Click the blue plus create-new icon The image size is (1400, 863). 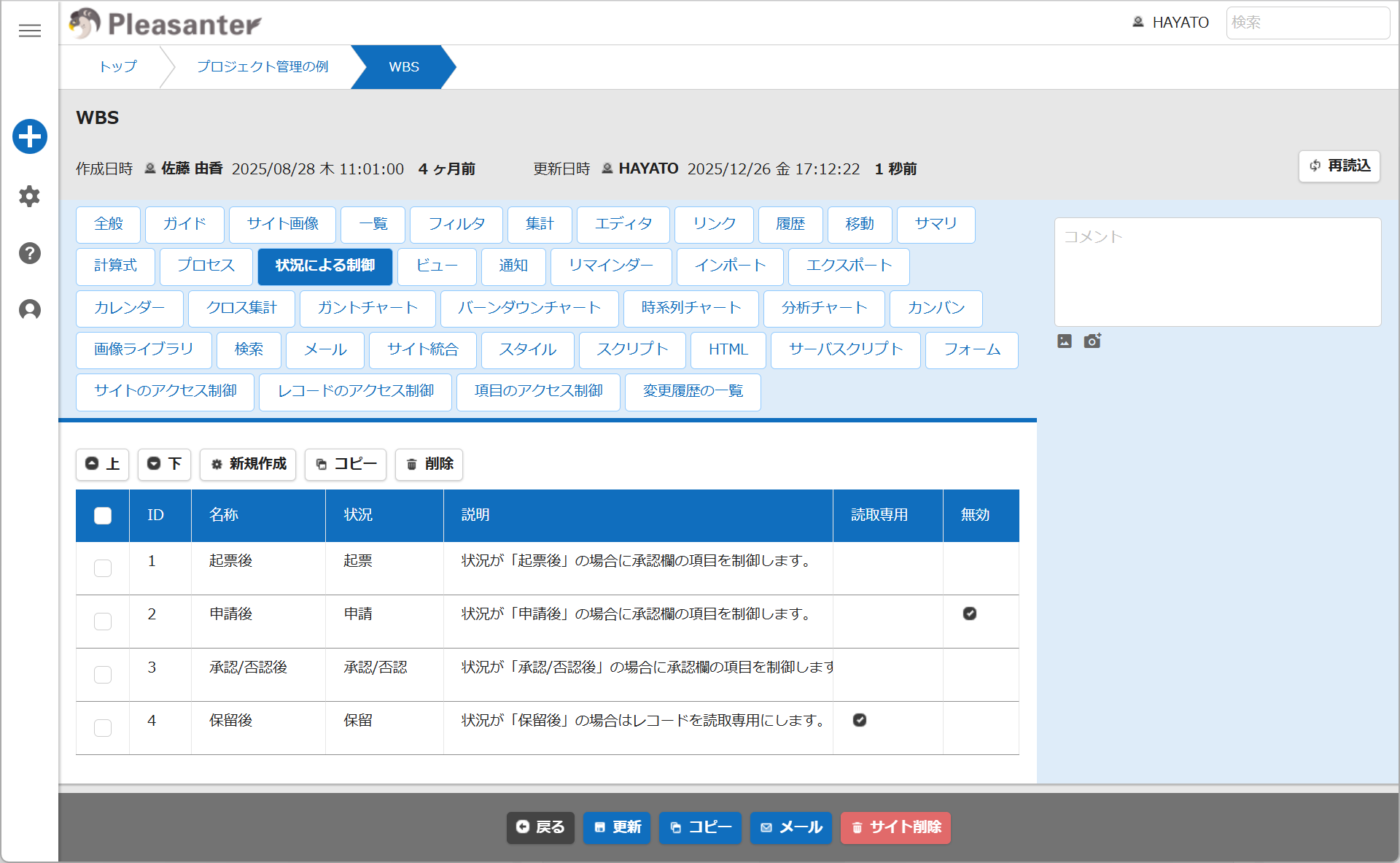30,136
